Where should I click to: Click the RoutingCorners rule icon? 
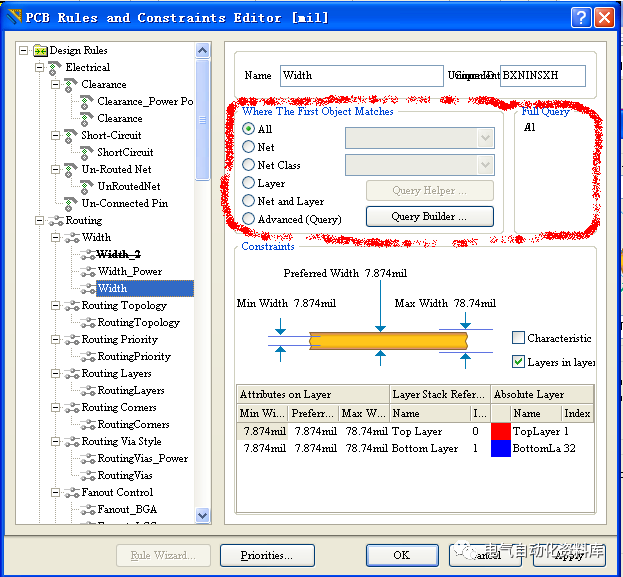[x=88, y=424]
